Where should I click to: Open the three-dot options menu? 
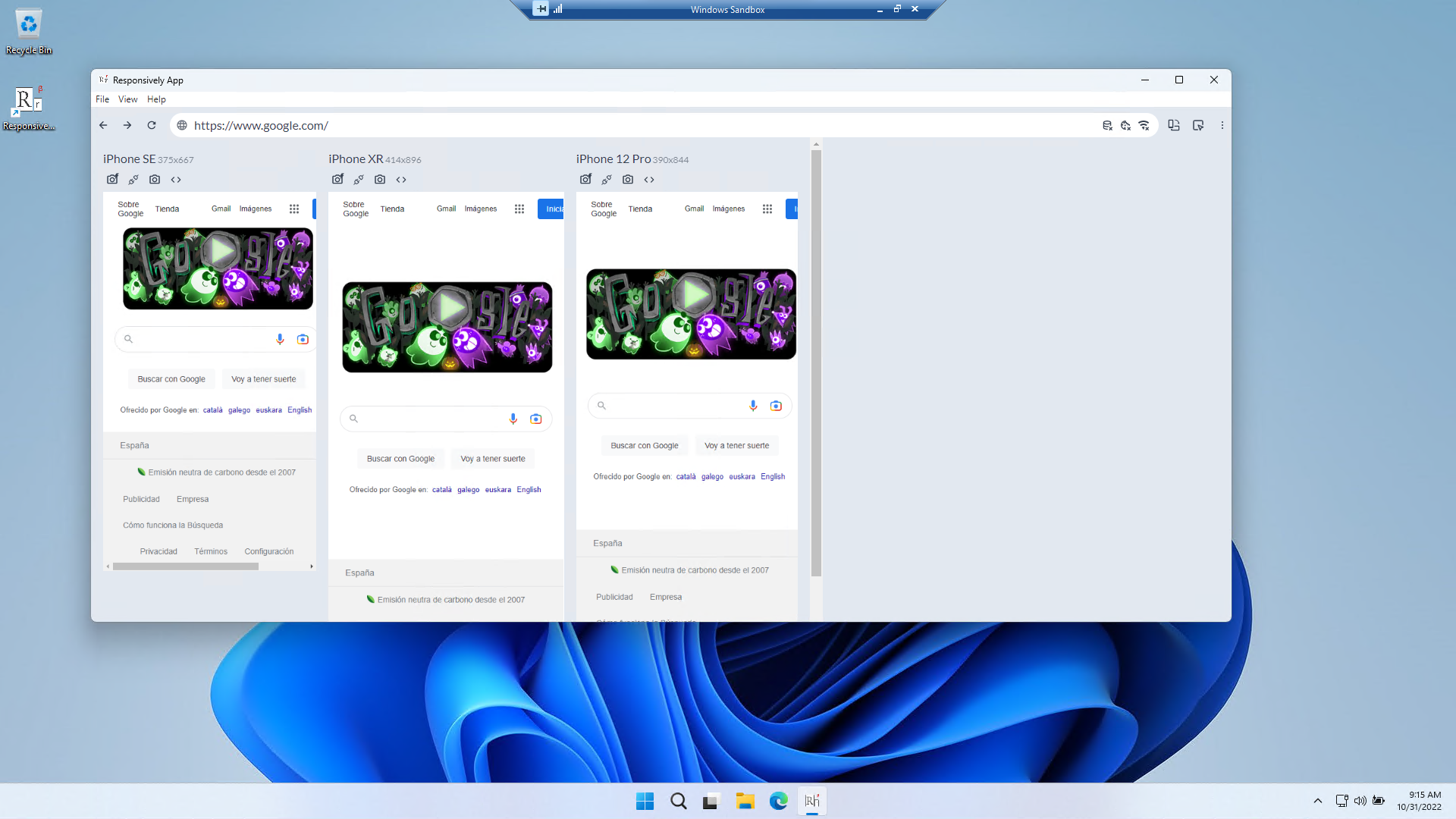[1222, 126]
